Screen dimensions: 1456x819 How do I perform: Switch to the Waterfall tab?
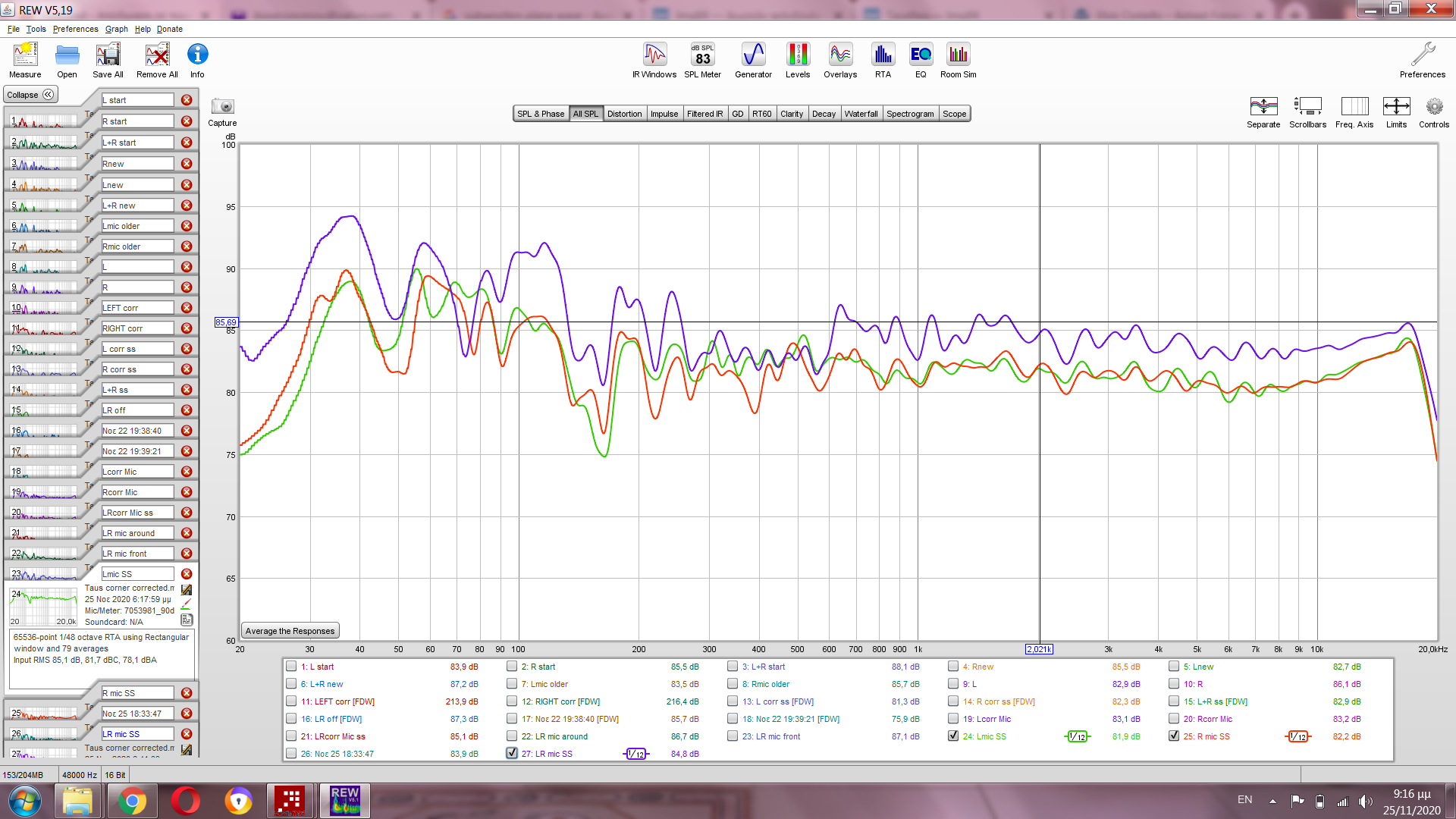861,114
